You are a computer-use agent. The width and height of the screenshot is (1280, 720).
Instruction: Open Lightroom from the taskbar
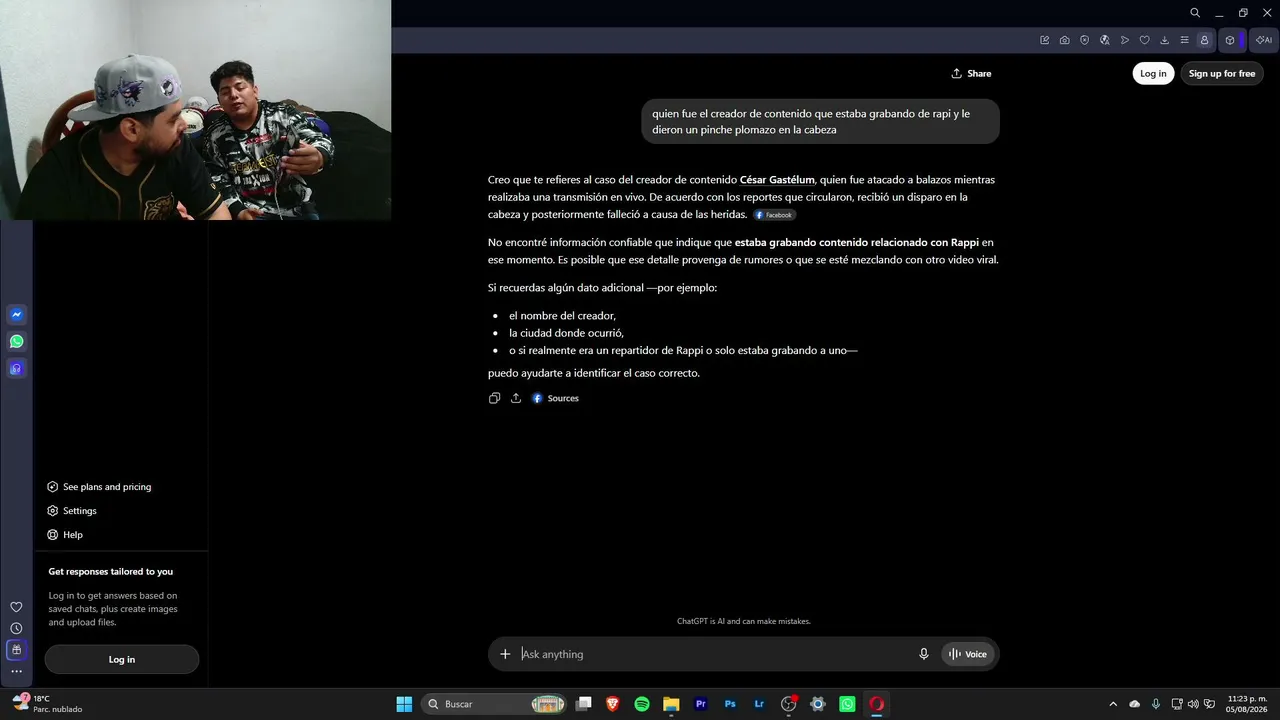[x=759, y=704]
